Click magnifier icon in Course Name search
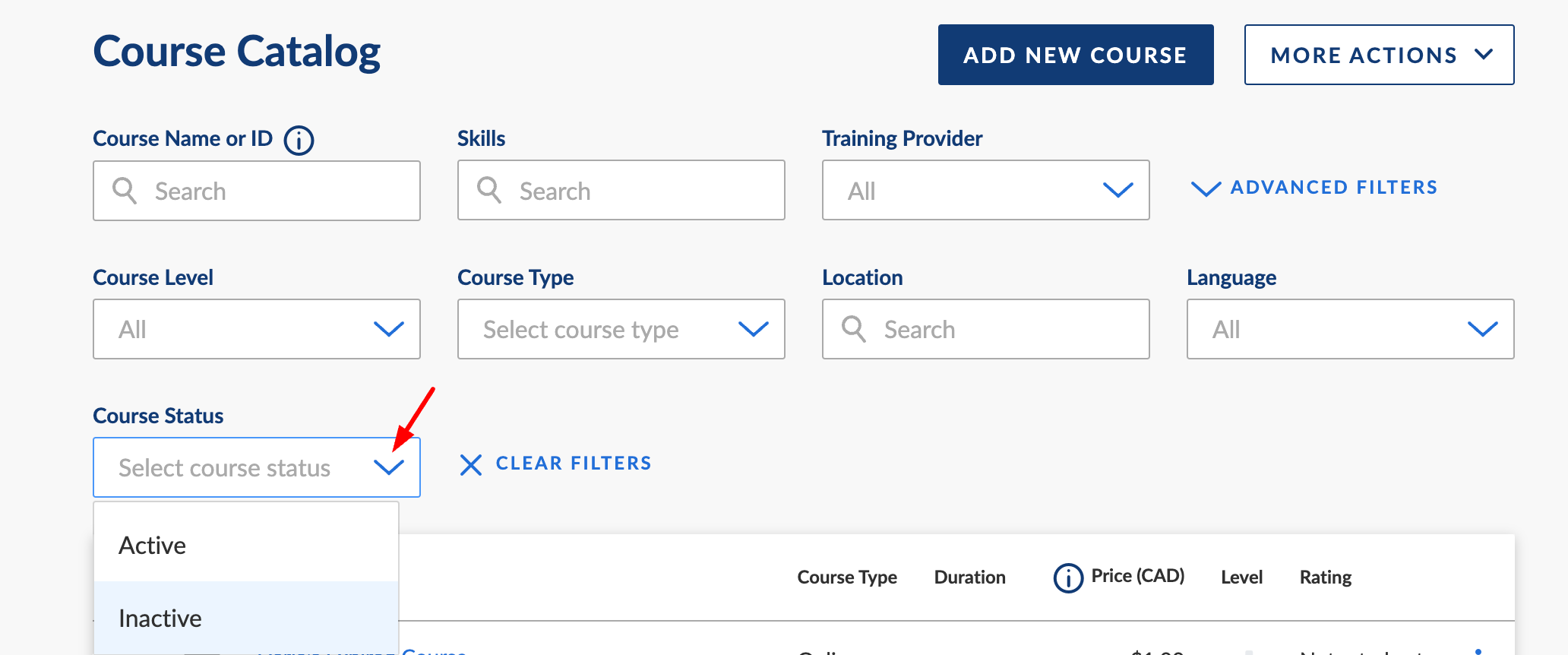Image resolution: width=1568 pixels, height=655 pixels. click(x=125, y=191)
